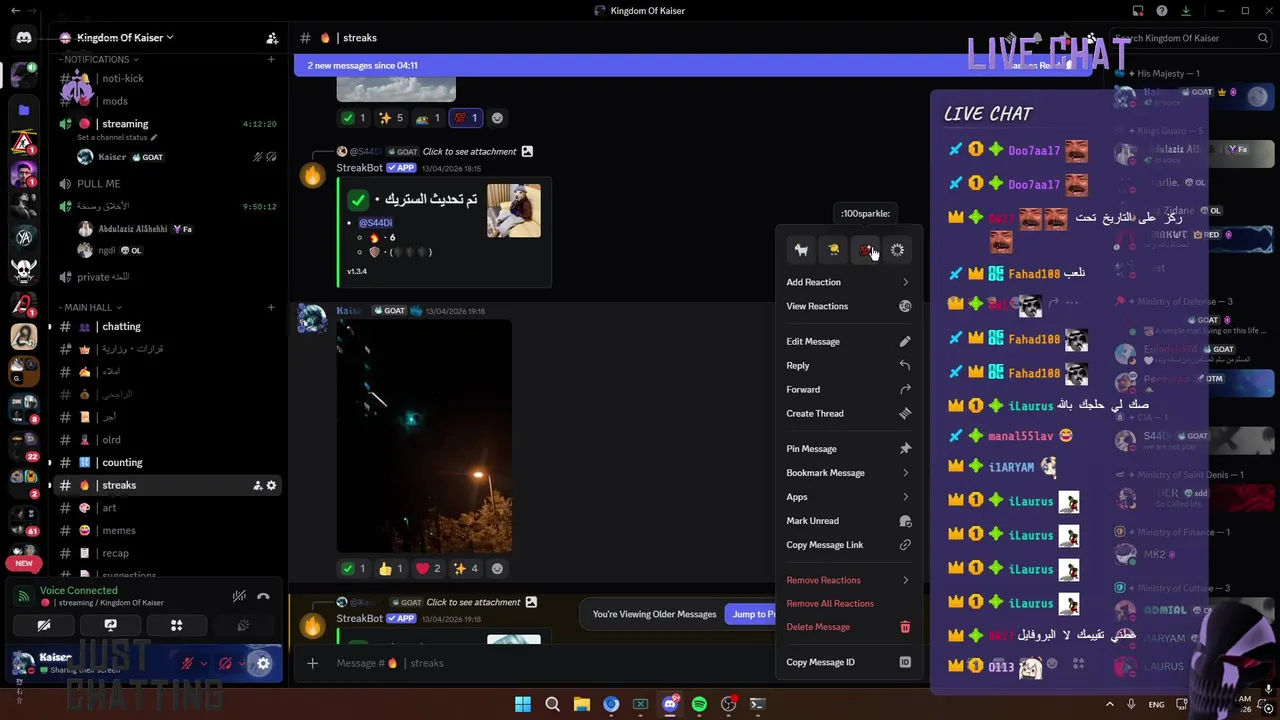
Task: Toggle sparkles reaction with count 4
Action: 466,569
